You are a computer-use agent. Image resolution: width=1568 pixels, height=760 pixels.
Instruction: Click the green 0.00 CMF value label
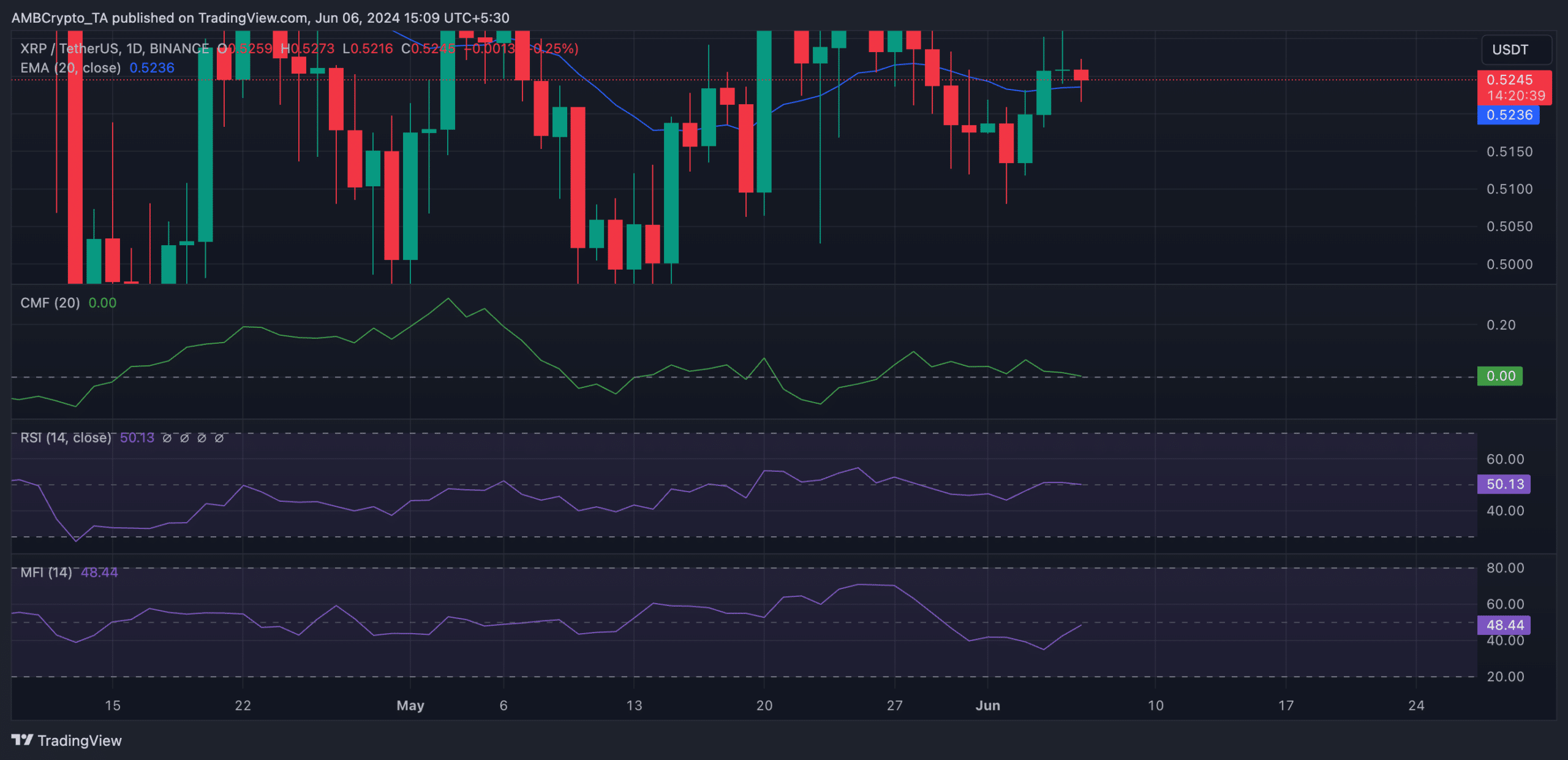tap(1501, 376)
